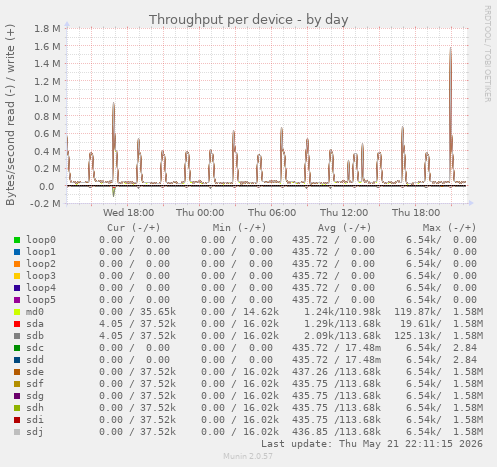Click the sdf olive-gold legend swatch
Screen dimensions: 497x467
pyautogui.click(x=17, y=384)
